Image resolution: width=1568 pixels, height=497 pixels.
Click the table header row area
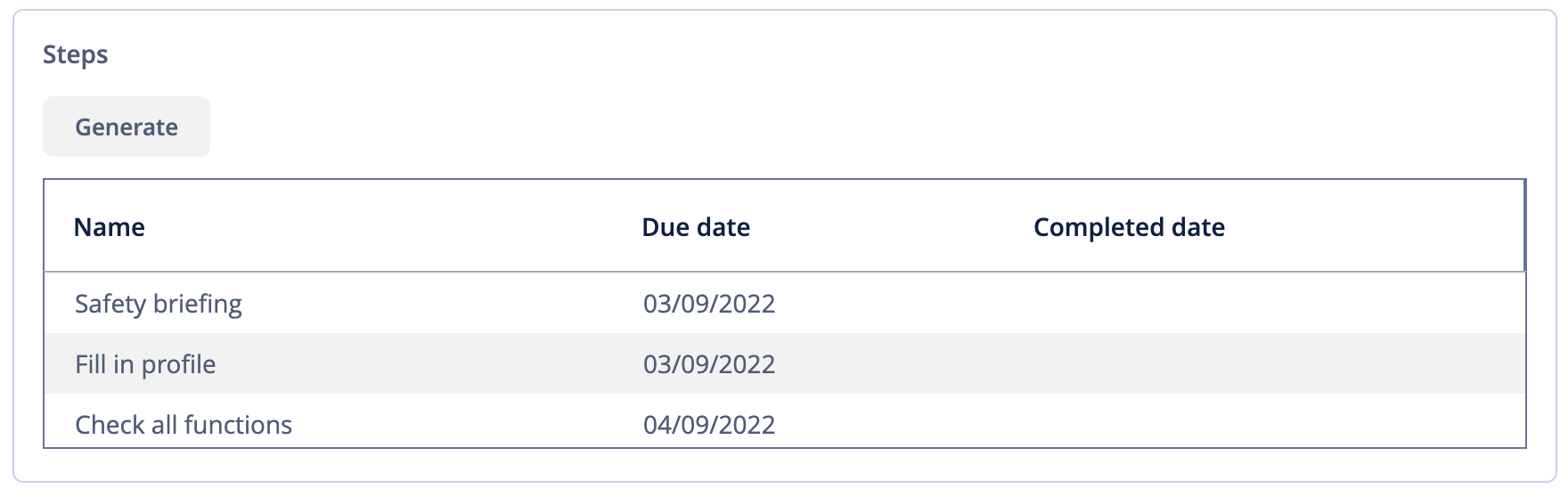pos(784,226)
